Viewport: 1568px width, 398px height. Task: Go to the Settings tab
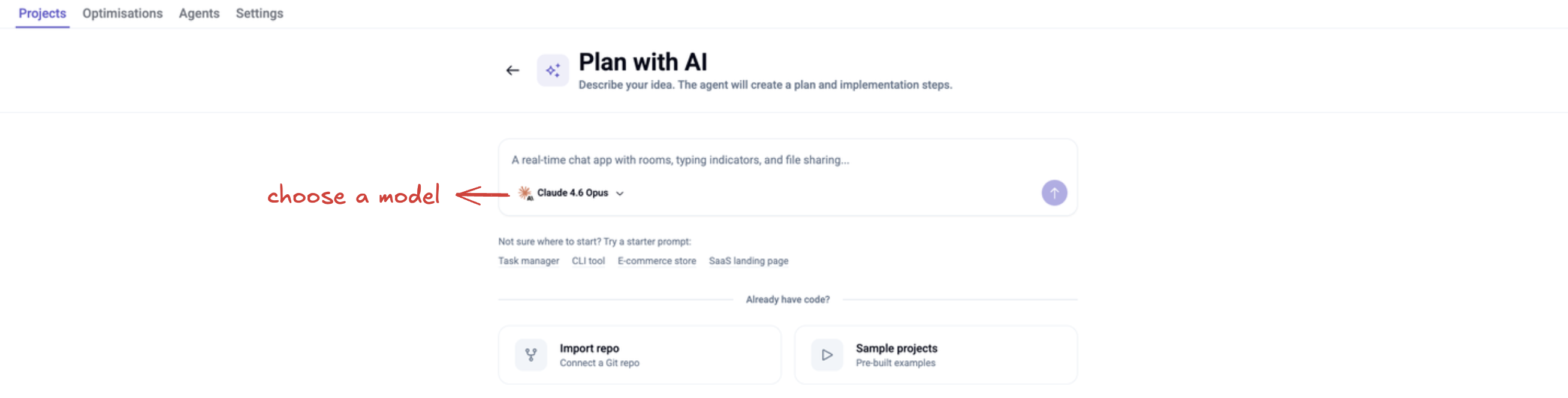[x=259, y=13]
